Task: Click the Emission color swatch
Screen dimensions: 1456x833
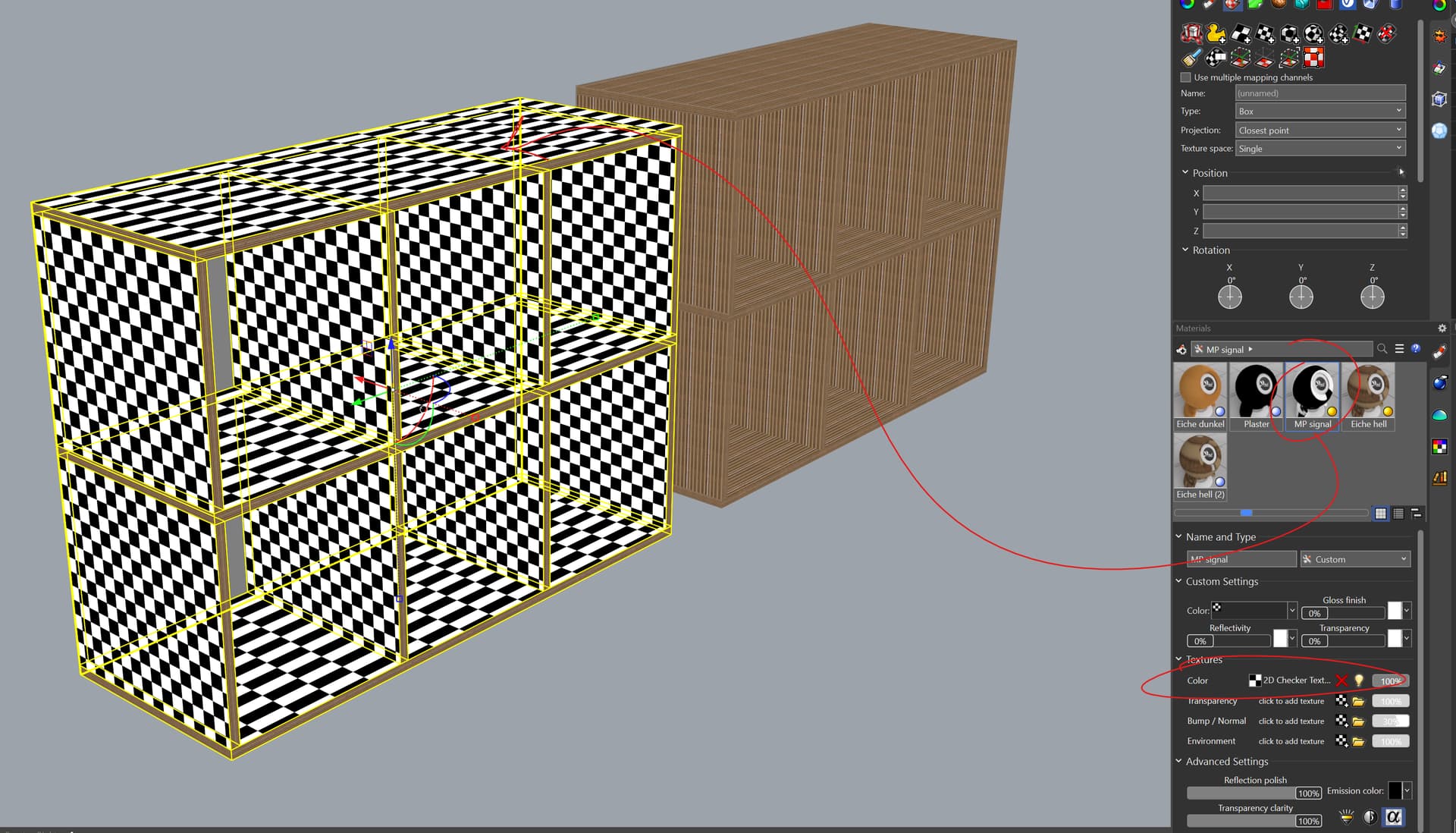Action: 1395,791
